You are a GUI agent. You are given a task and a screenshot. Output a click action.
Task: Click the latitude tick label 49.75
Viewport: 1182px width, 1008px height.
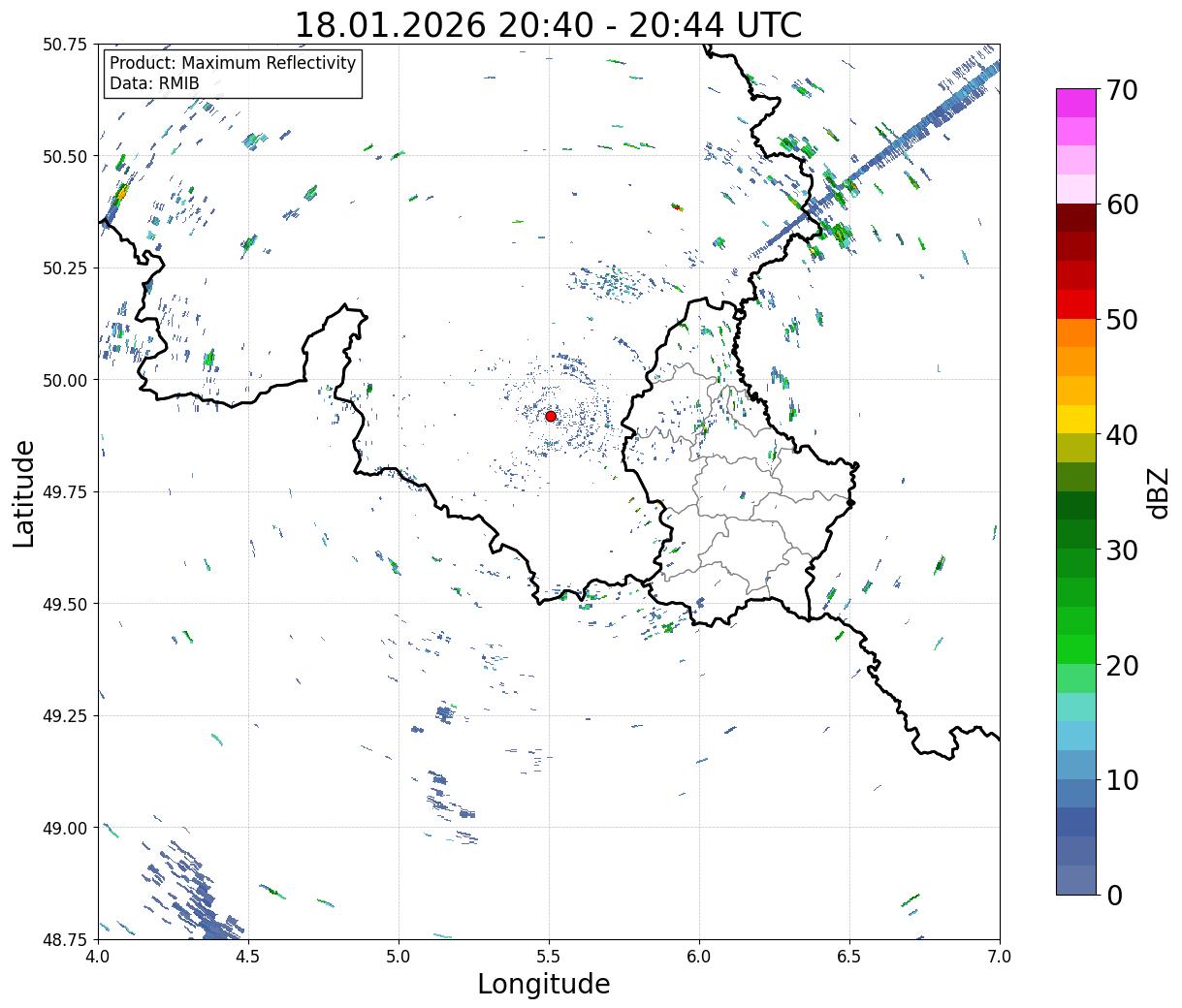(x=65, y=492)
